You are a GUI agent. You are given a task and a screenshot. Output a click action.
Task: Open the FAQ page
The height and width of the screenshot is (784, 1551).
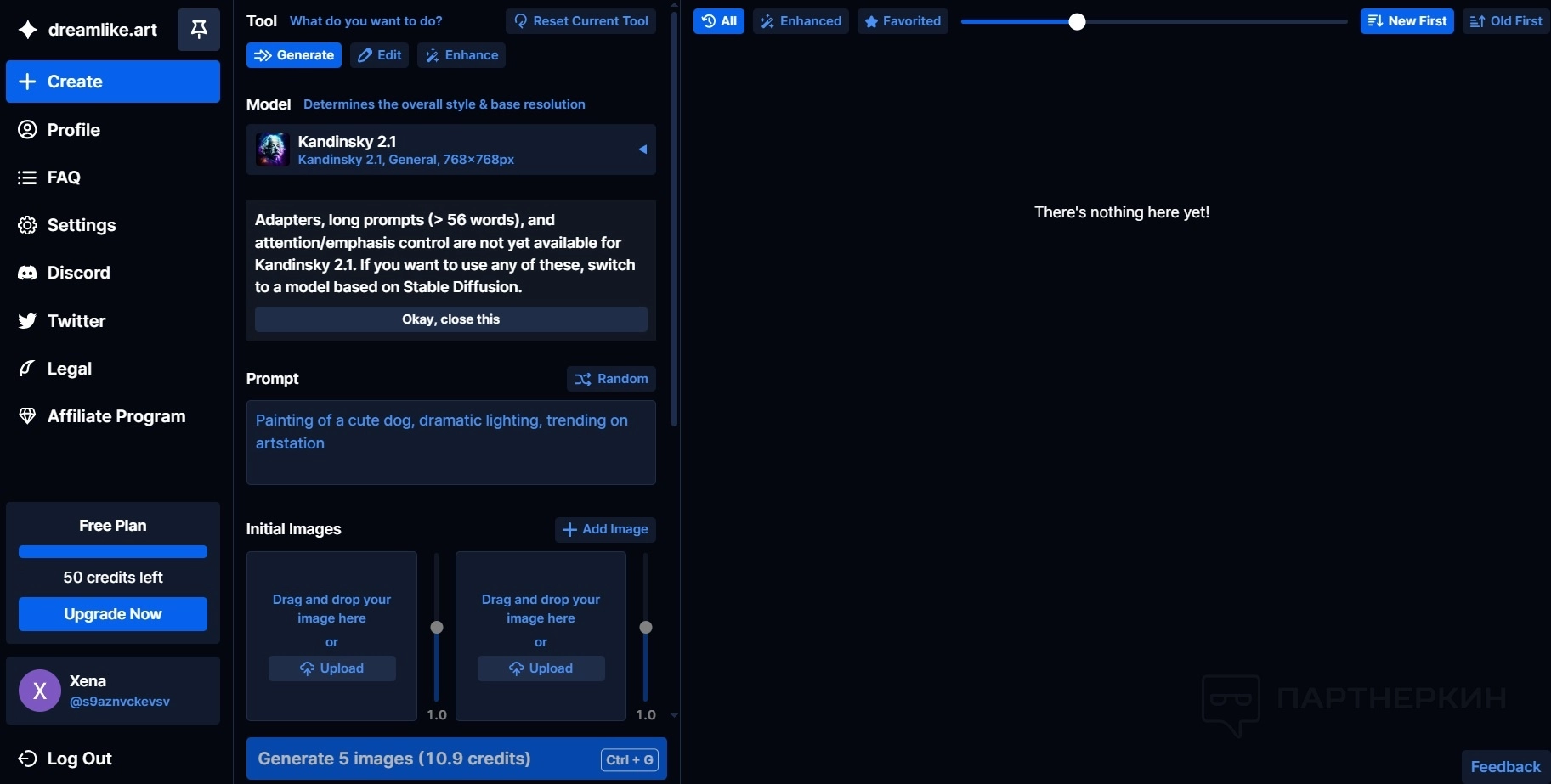coord(113,178)
